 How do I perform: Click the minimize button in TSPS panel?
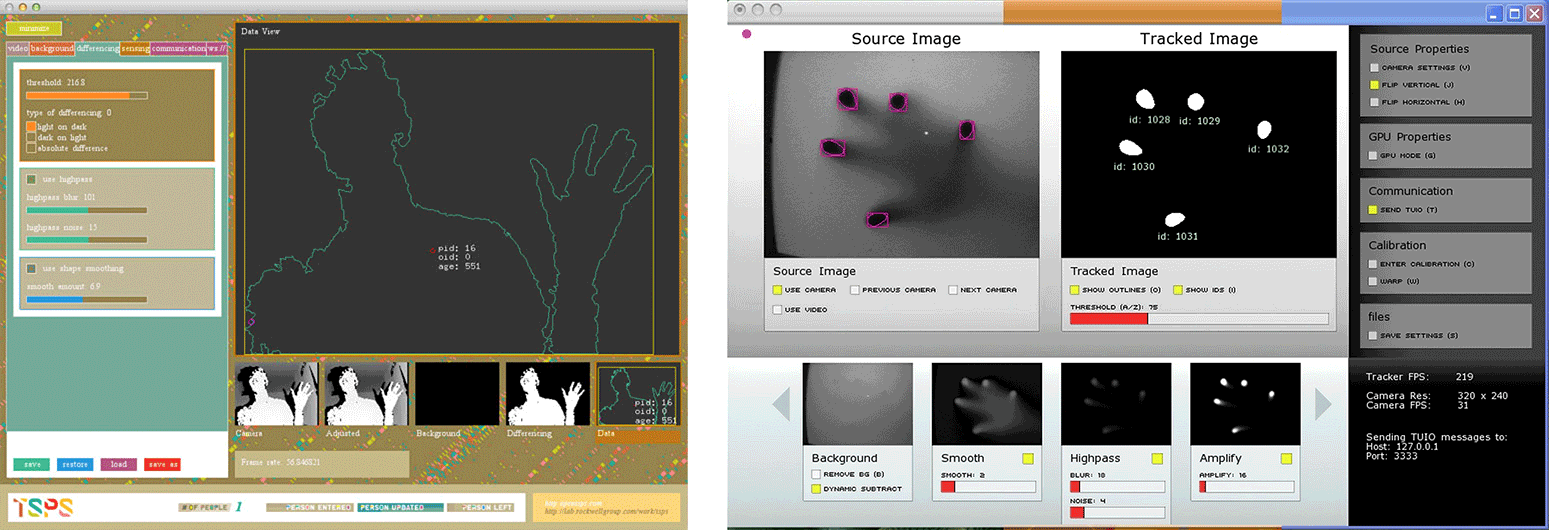point(34,28)
